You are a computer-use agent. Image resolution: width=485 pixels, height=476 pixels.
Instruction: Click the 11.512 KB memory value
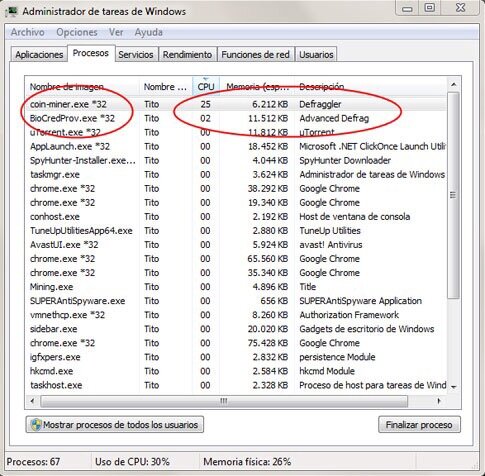268,118
